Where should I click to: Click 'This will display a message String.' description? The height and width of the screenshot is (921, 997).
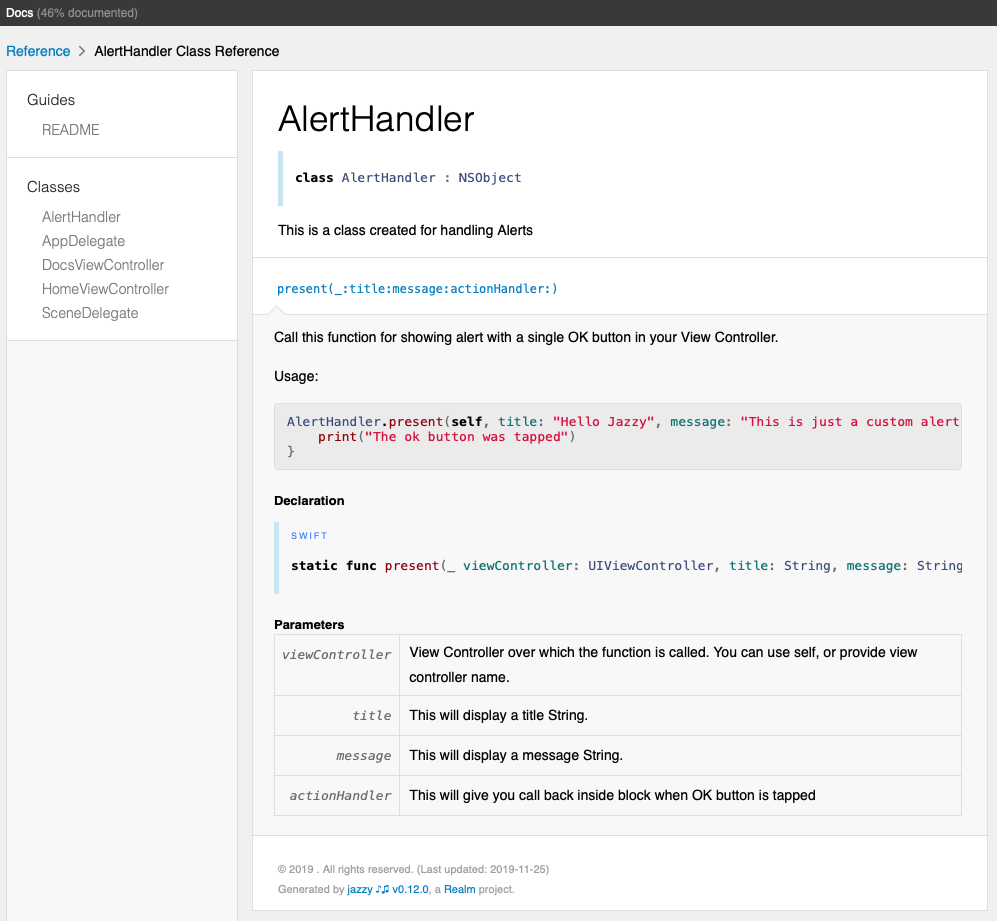[x=516, y=756]
